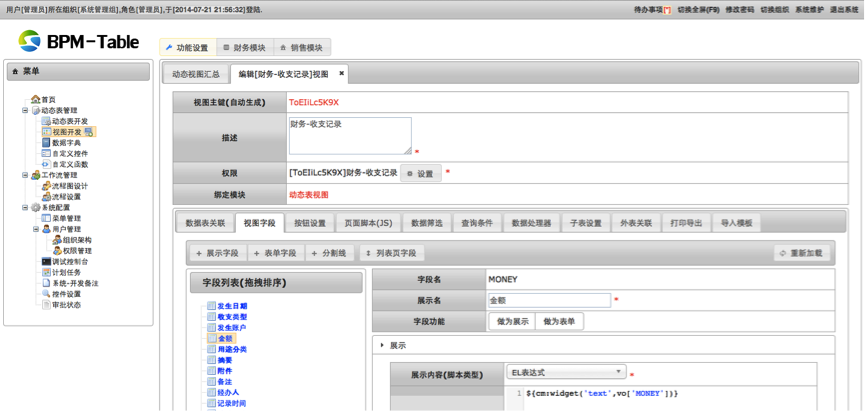This screenshot has height=411, width=865.
Task: Collapse the 系统配置 tree node
Action: click(x=25, y=207)
